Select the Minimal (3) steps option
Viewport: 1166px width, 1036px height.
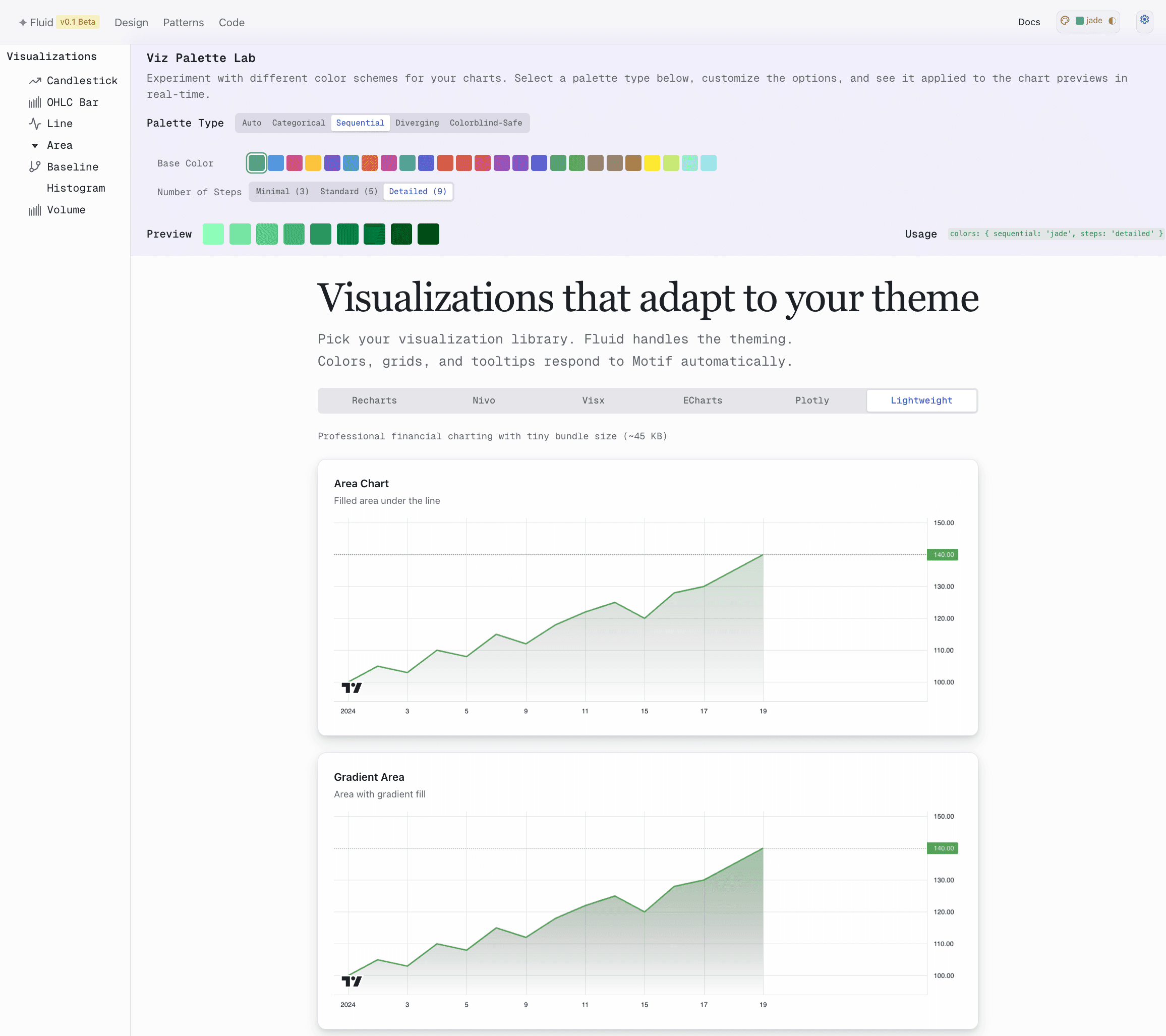point(282,192)
